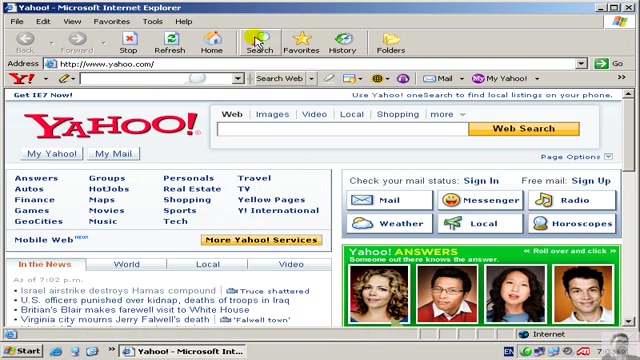
Task: Open the Favorites pane
Action: (x=301, y=43)
